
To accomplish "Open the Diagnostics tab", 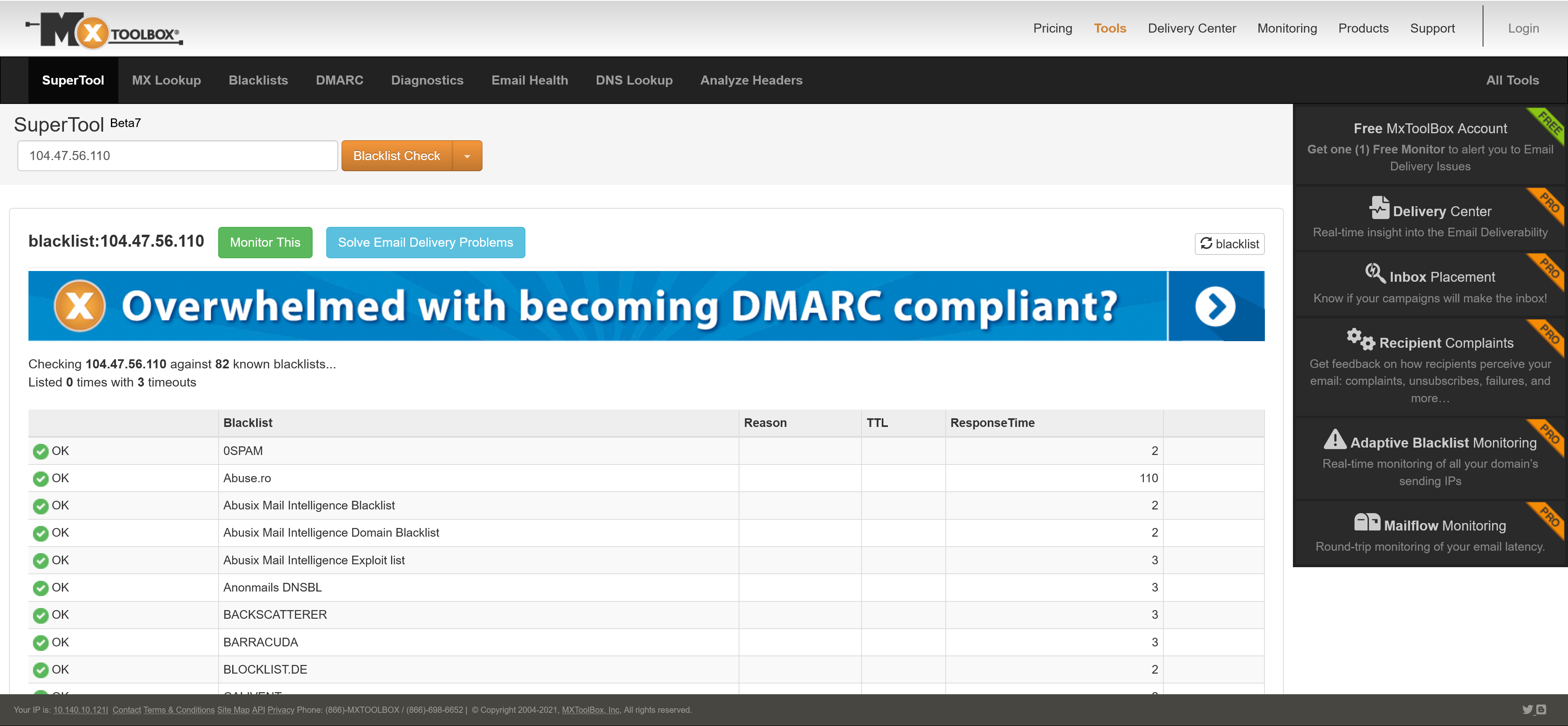I will (427, 80).
